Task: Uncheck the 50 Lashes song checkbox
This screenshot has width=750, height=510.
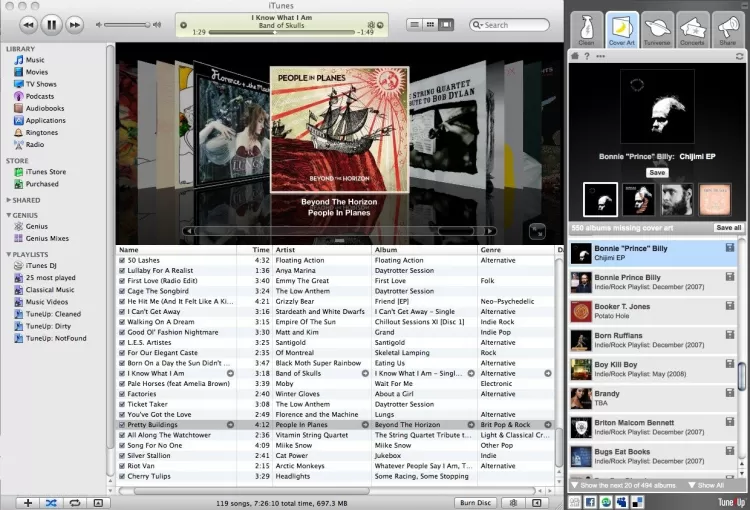Action: 122,260
